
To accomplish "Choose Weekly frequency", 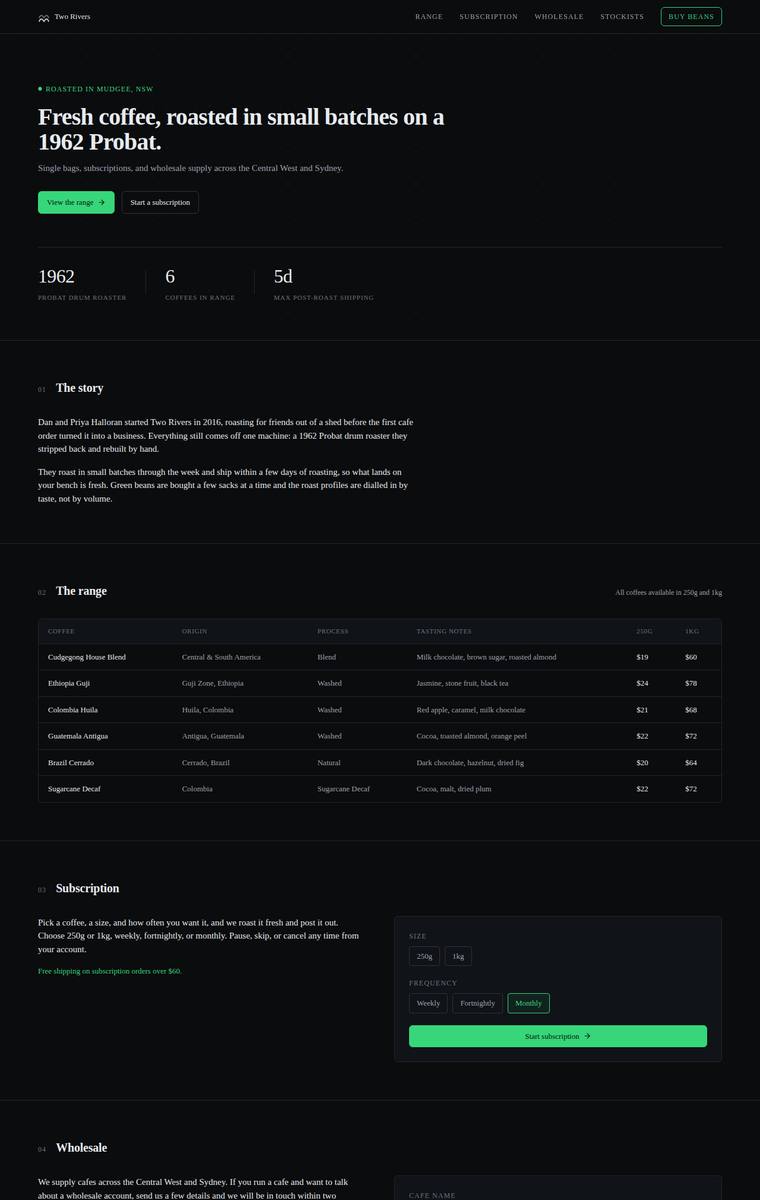I will click(x=428, y=1003).
